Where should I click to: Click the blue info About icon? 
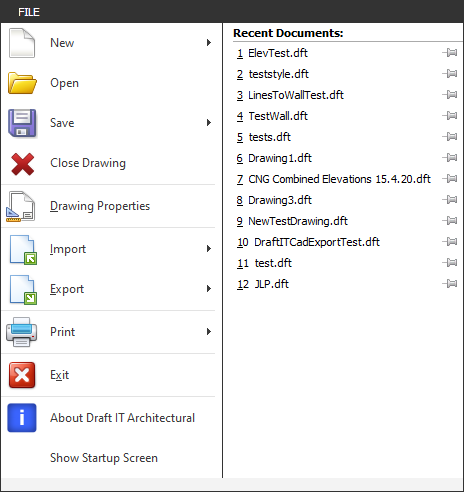click(x=22, y=418)
